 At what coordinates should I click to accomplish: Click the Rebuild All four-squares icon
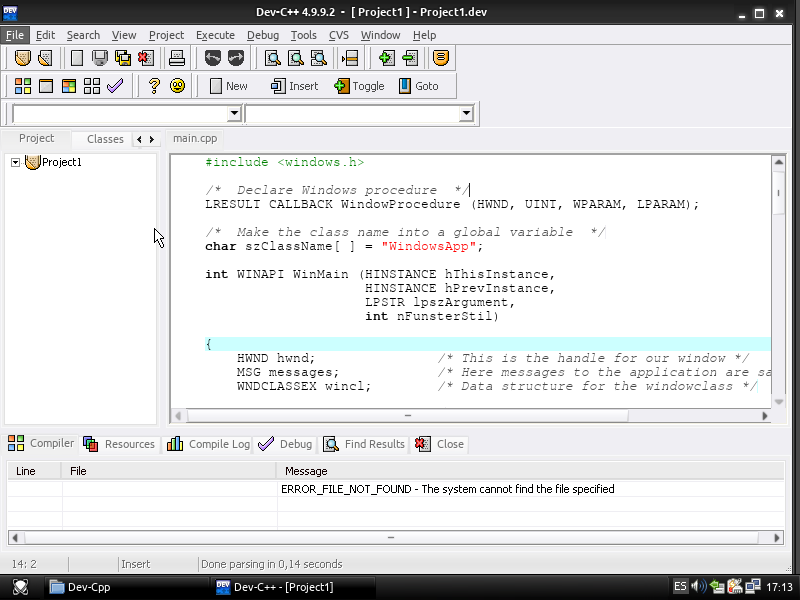pos(92,86)
